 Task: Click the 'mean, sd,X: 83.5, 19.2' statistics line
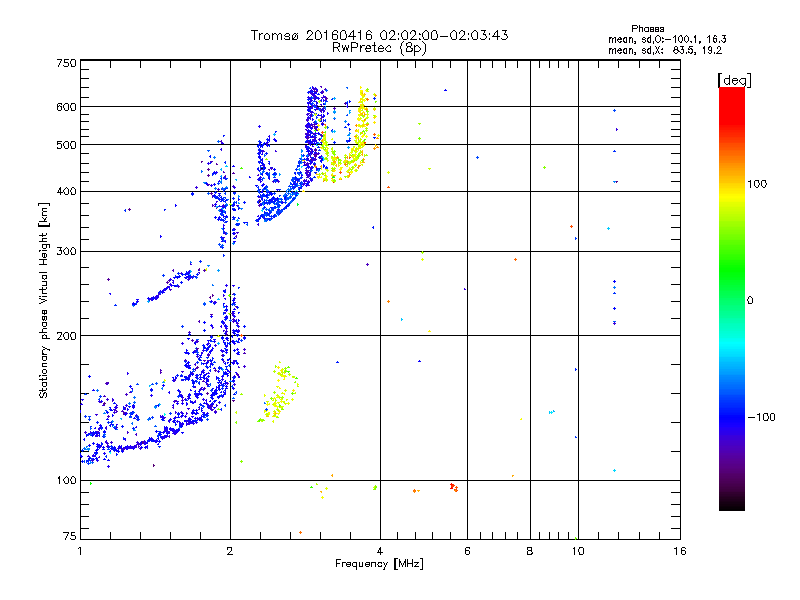coord(665,50)
